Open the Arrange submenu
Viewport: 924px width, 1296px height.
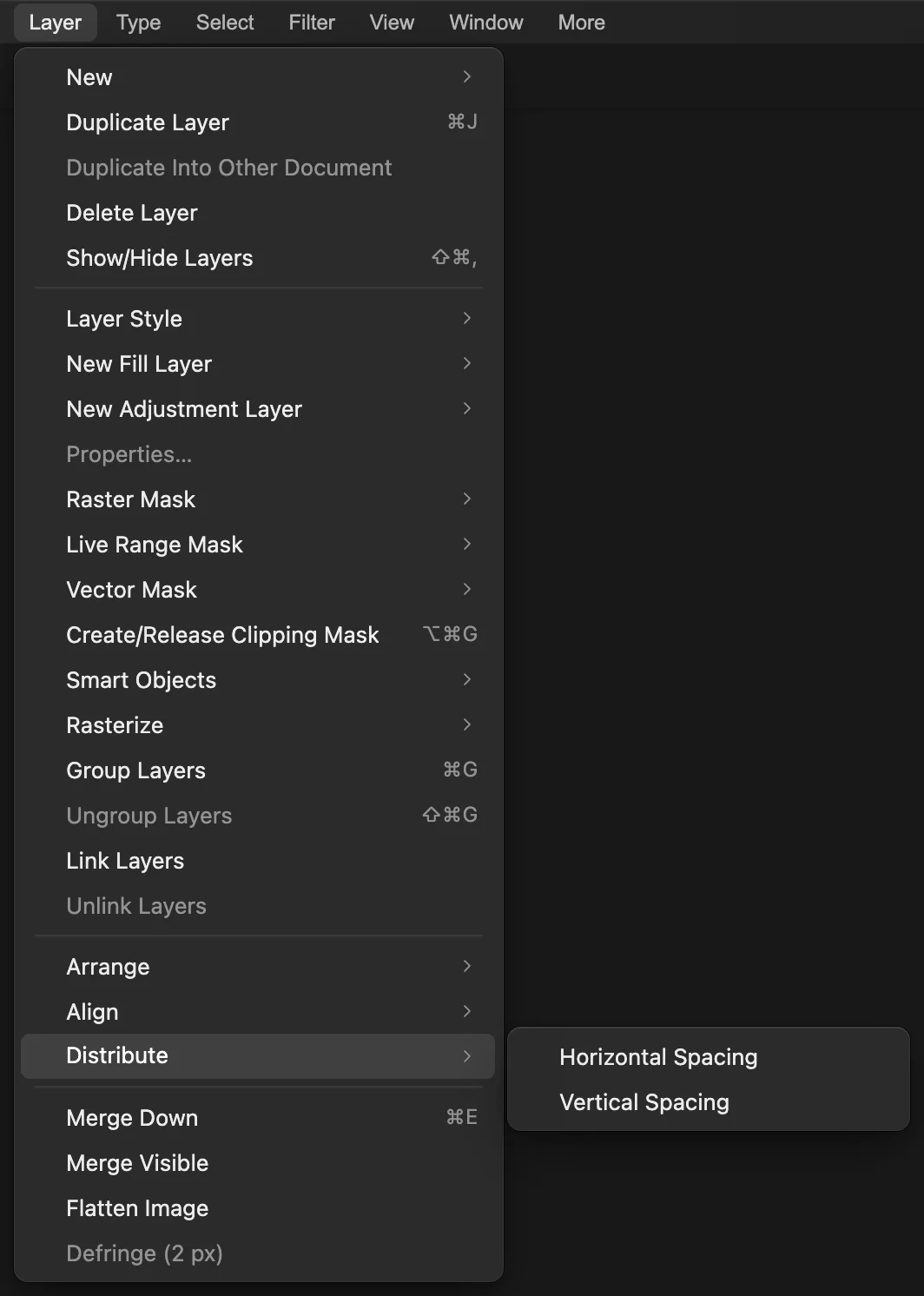(258, 967)
